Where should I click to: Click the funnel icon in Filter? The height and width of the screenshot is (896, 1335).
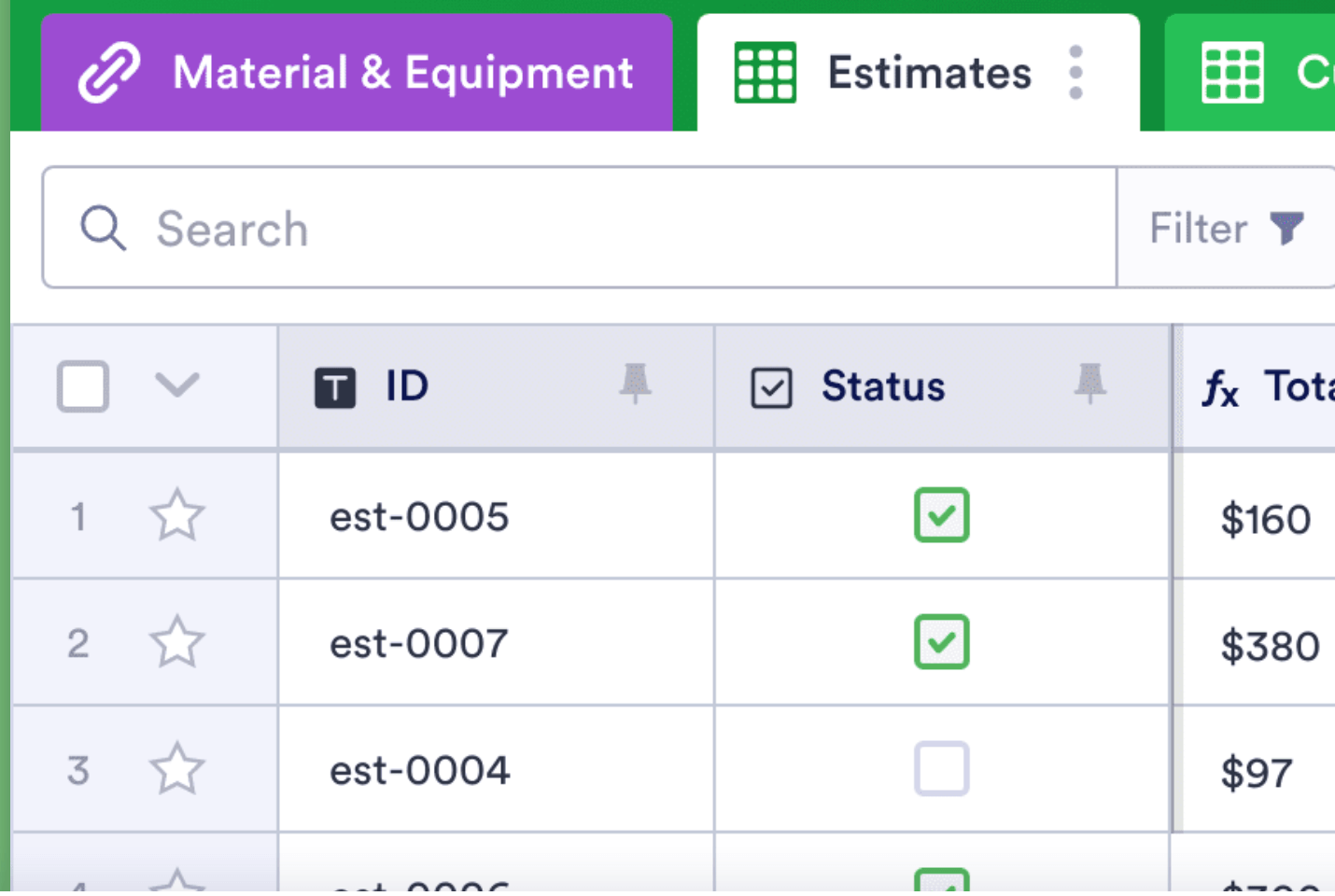(x=1286, y=228)
